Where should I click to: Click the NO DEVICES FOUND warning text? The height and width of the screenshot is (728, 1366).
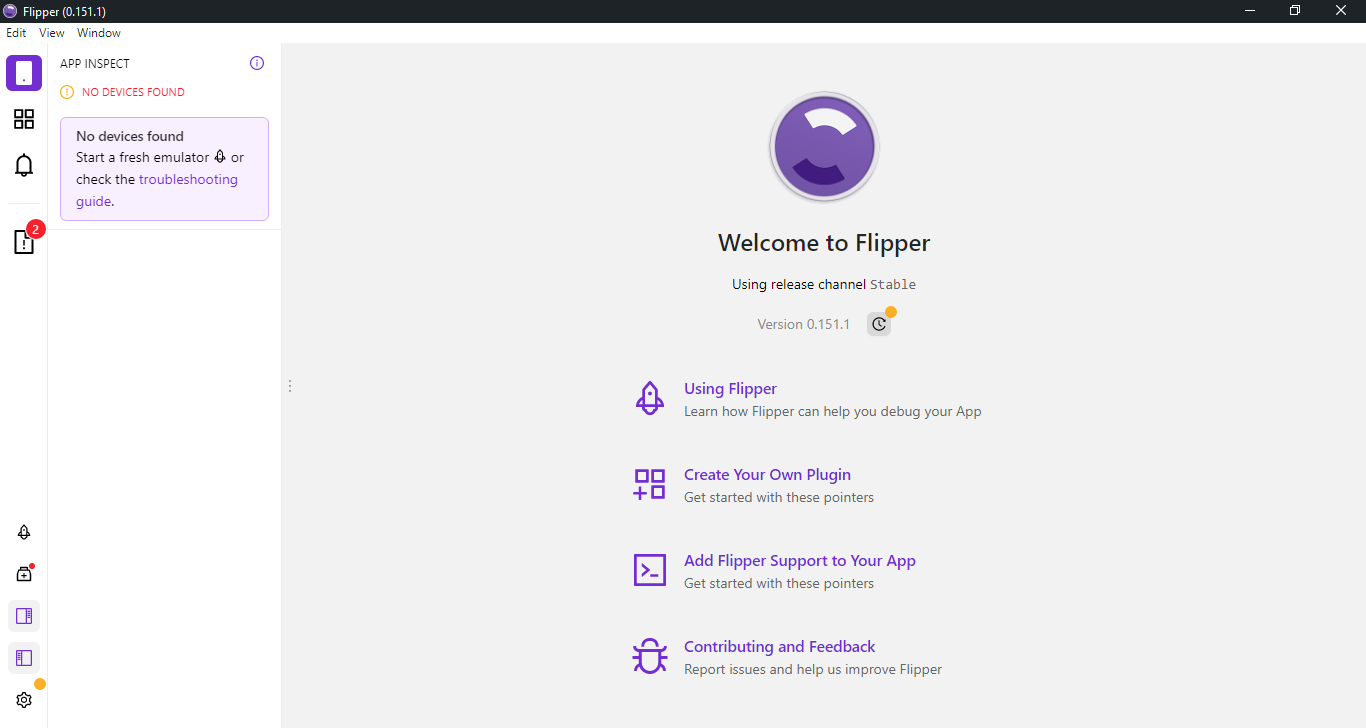click(x=133, y=92)
